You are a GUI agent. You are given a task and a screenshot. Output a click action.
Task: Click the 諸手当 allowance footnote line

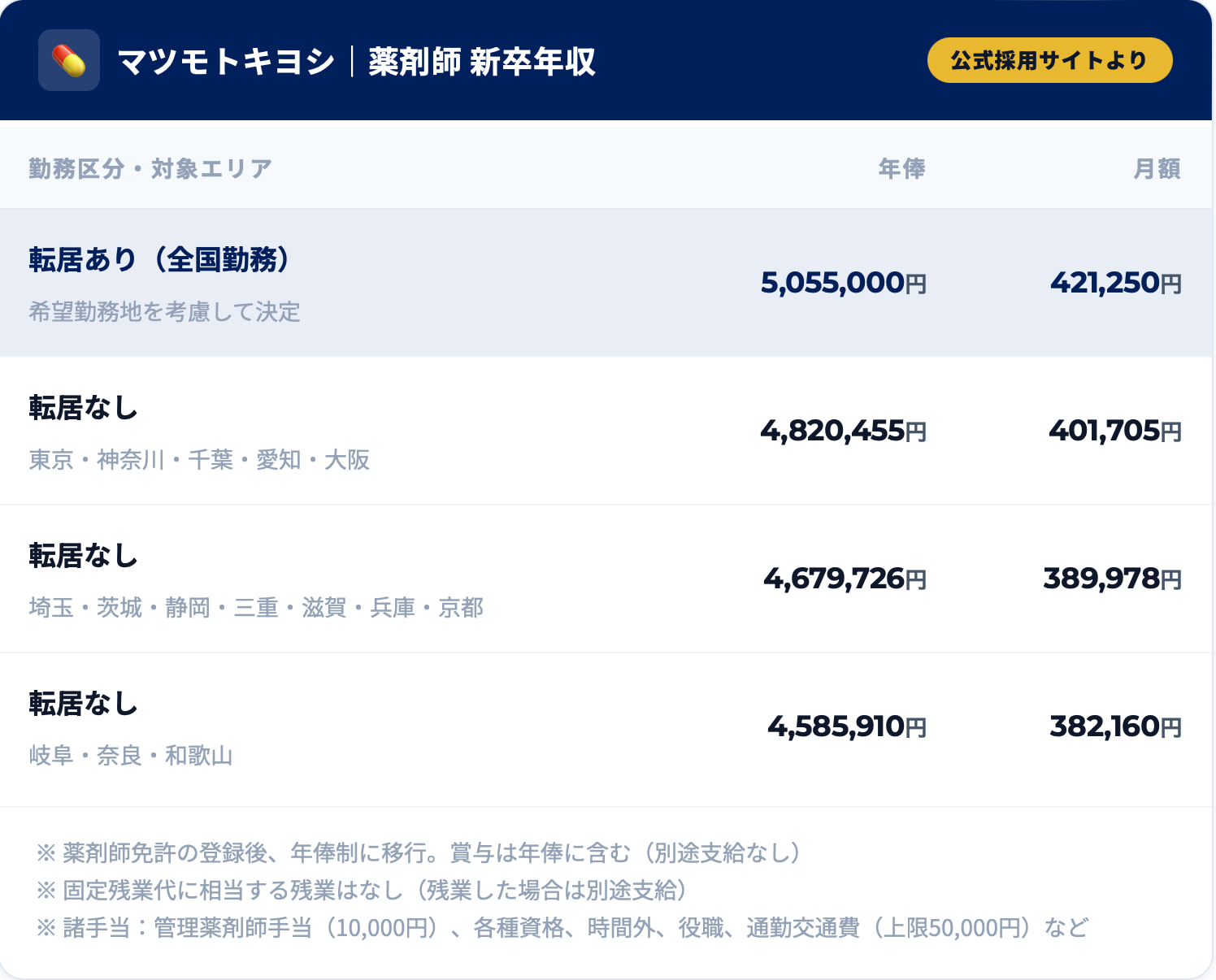pyautogui.click(x=562, y=927)
